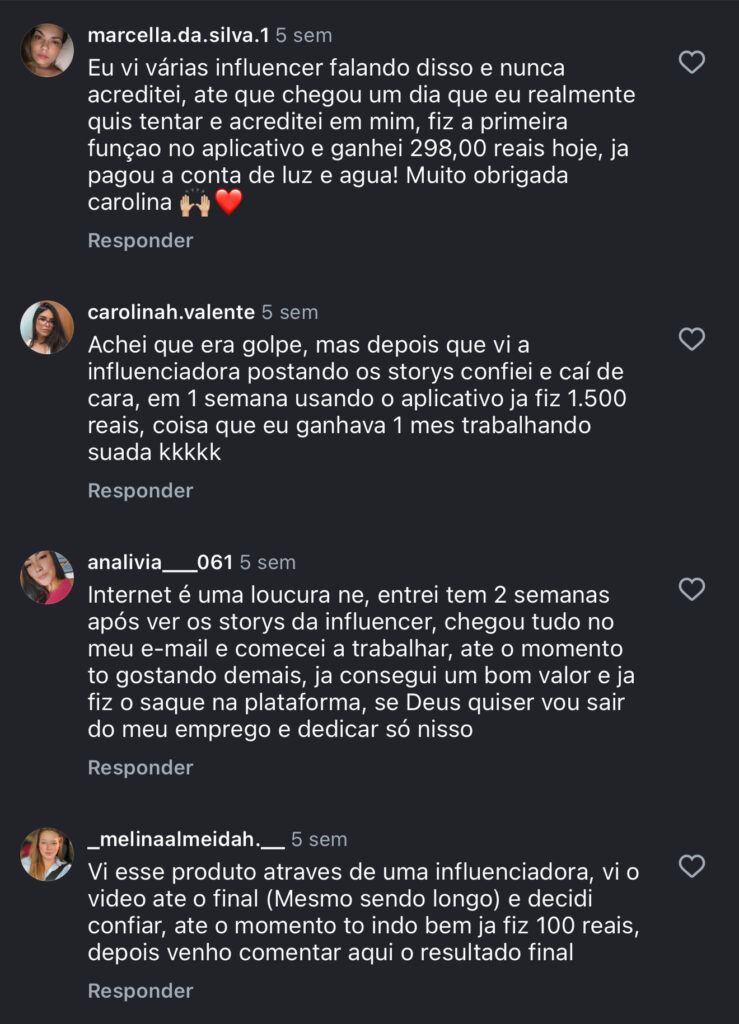Toggle the like heart on _melinaalmeidah.__'s comment
The image size is (739, 1024).
[x=692, y=865]
